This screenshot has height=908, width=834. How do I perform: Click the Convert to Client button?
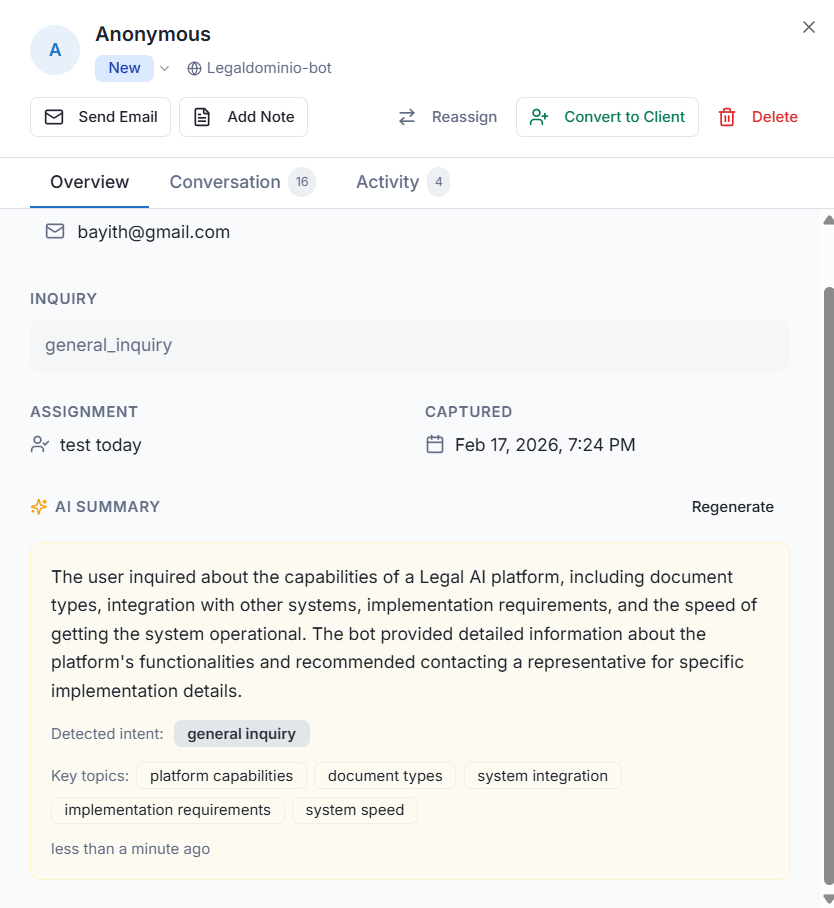pyautogui.click(x=607, y=117)
